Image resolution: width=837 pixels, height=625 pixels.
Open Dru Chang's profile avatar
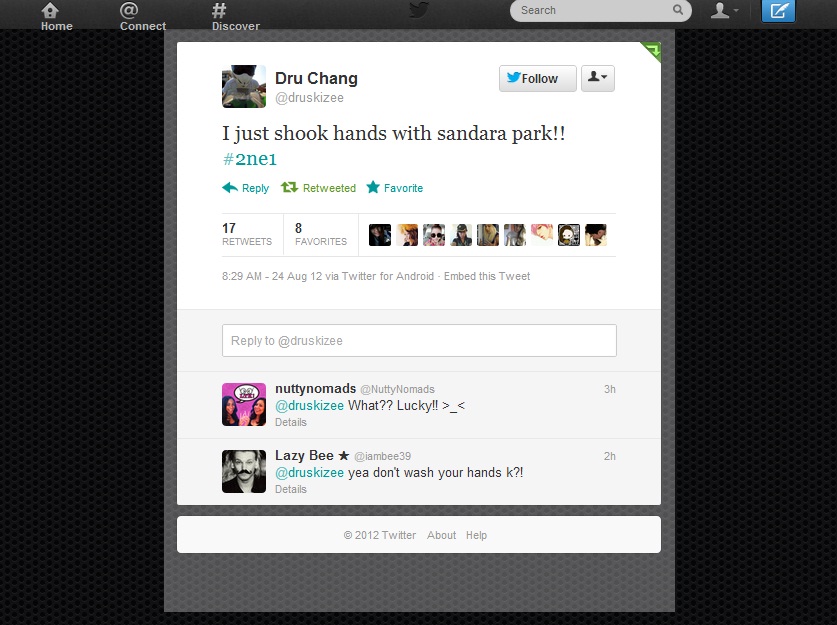[x=244, y=86]
